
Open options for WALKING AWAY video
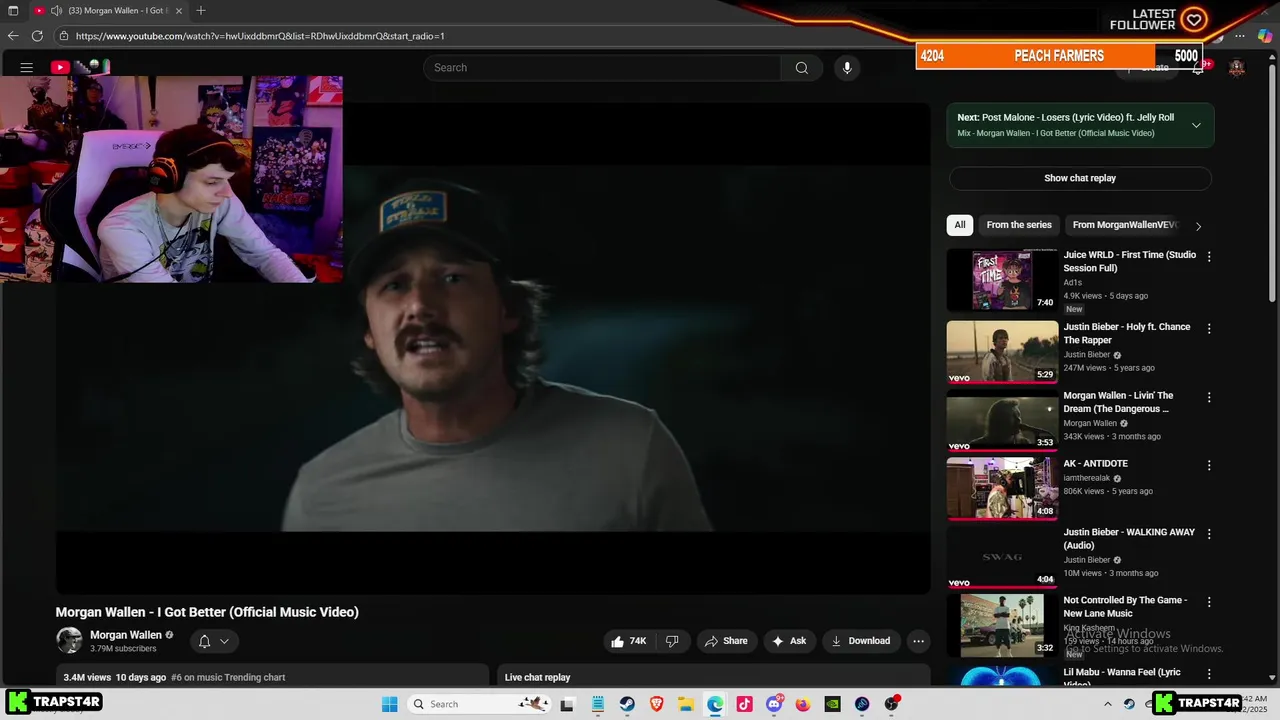tap(1209, 534)
